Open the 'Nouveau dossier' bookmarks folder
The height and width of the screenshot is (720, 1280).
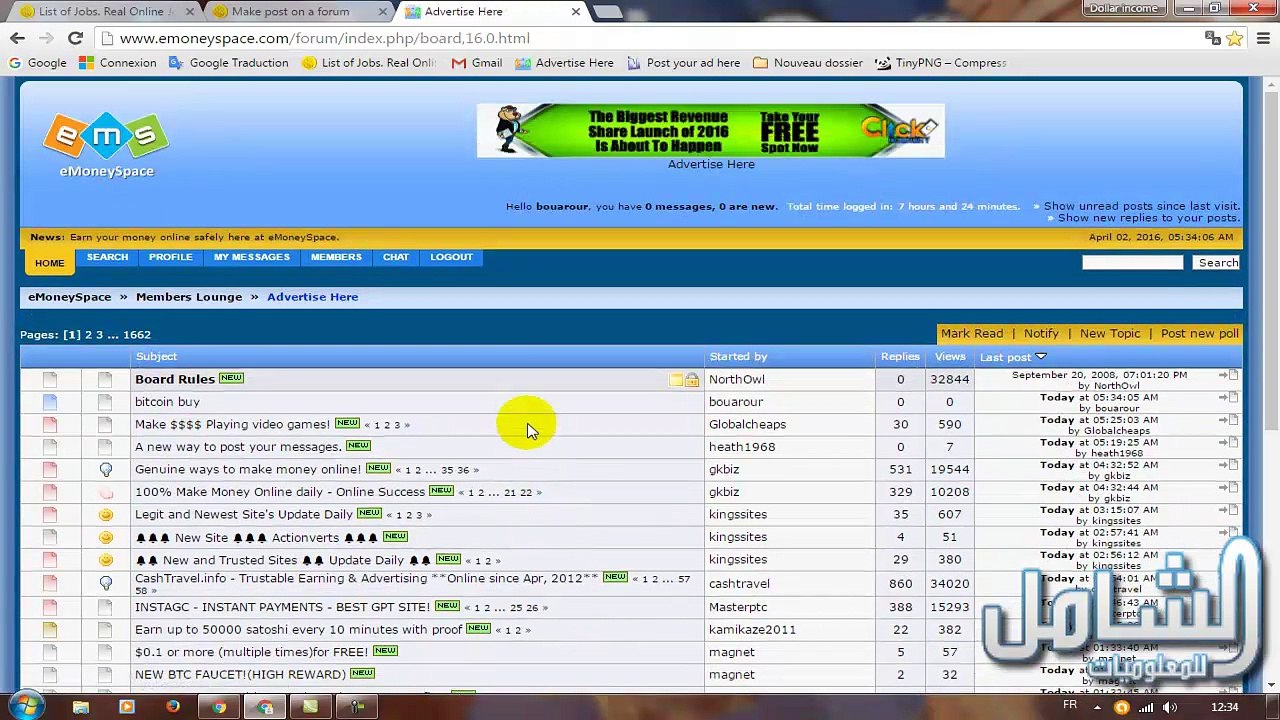pos(808,63)
